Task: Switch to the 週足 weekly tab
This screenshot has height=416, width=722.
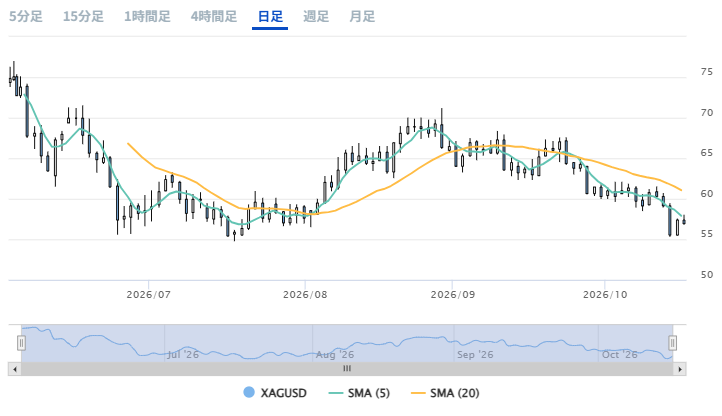Action: [x=316, y=17]
